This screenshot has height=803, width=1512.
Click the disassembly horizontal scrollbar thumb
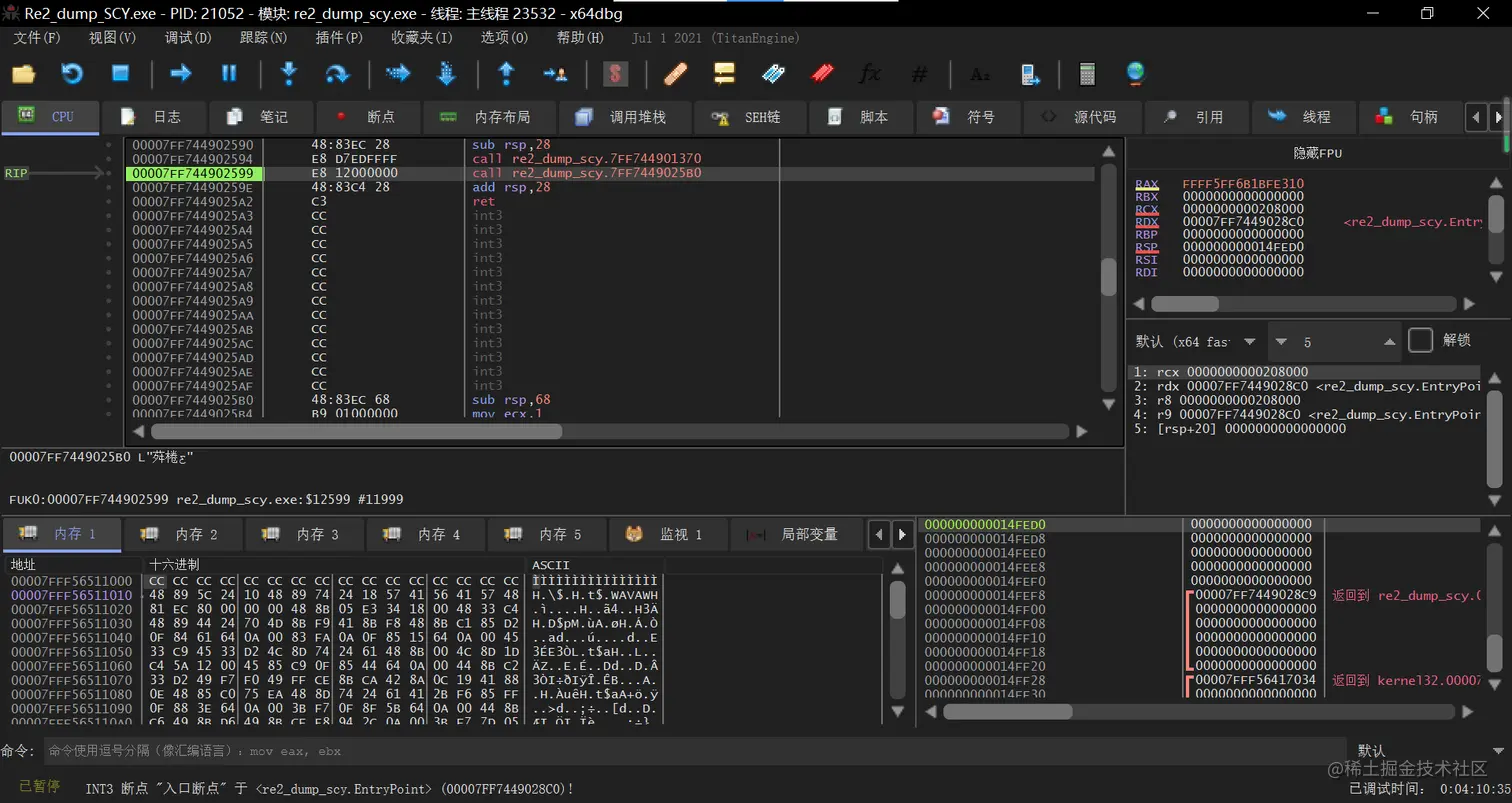click(x=356, y=432)
